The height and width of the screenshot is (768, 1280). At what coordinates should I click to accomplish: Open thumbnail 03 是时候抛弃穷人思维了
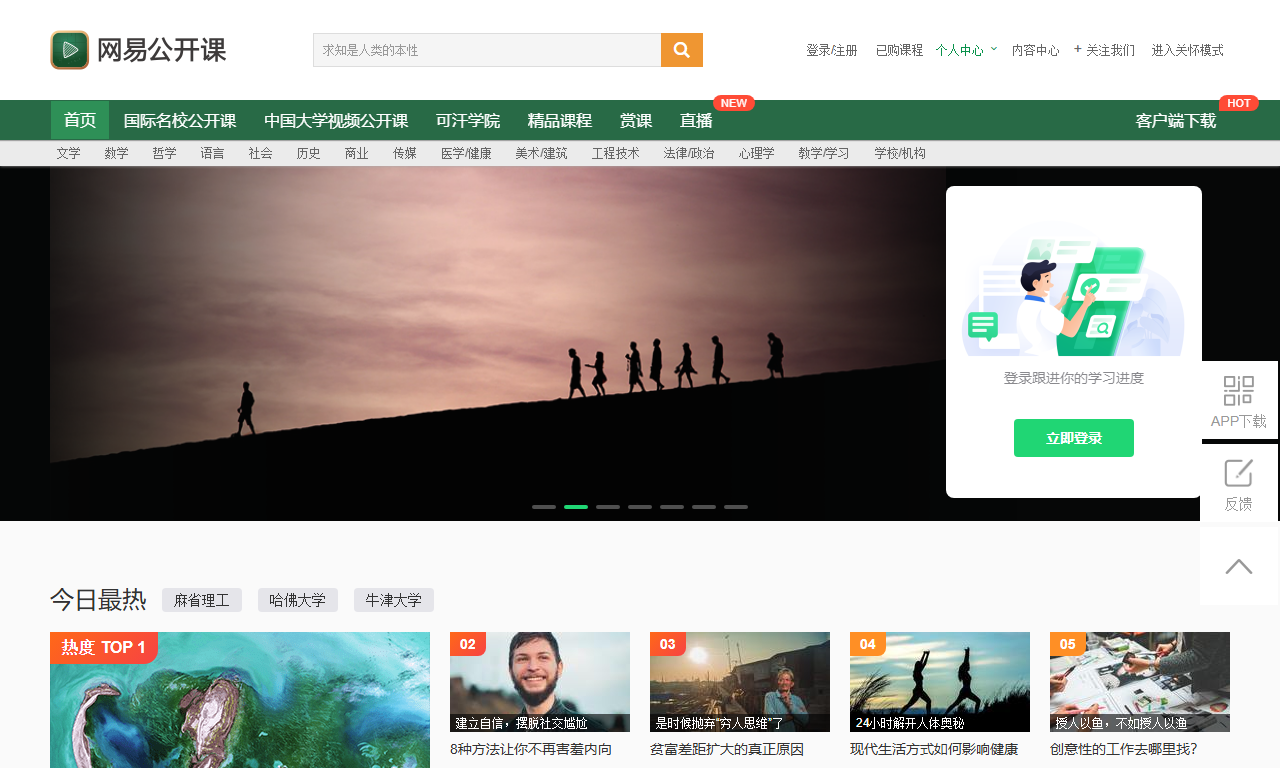tap(740, 682)
